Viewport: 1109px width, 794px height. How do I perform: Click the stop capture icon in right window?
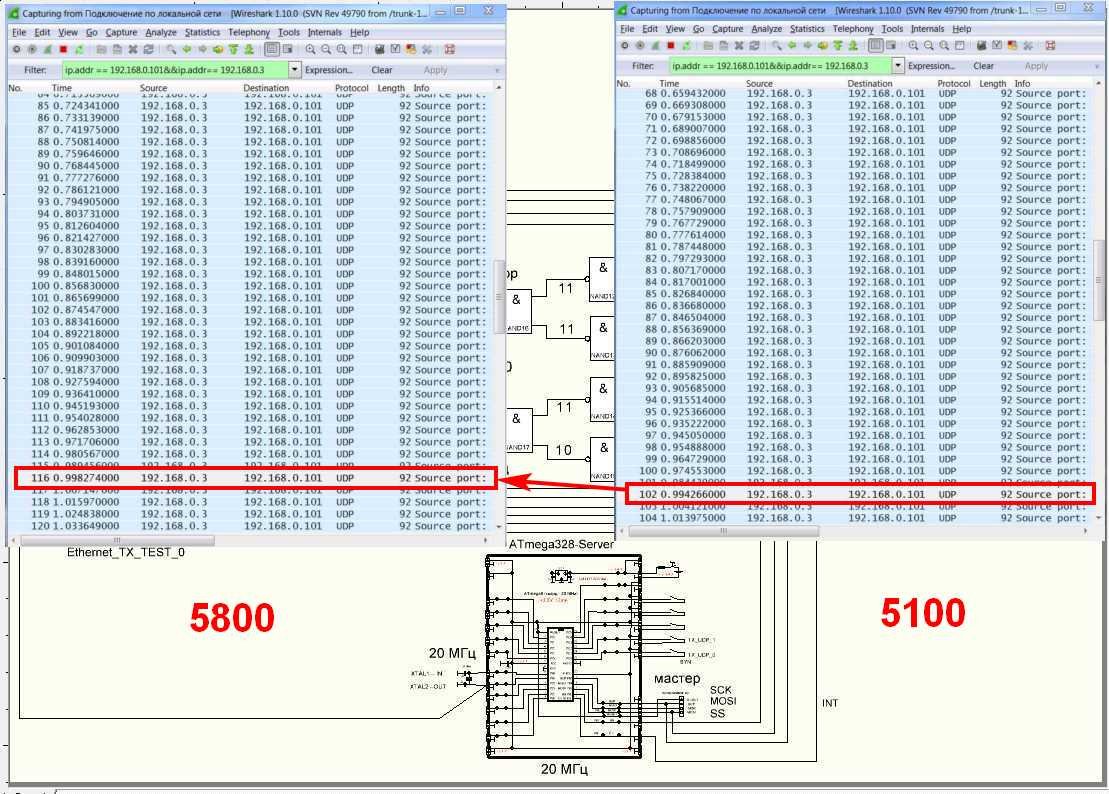672,46
